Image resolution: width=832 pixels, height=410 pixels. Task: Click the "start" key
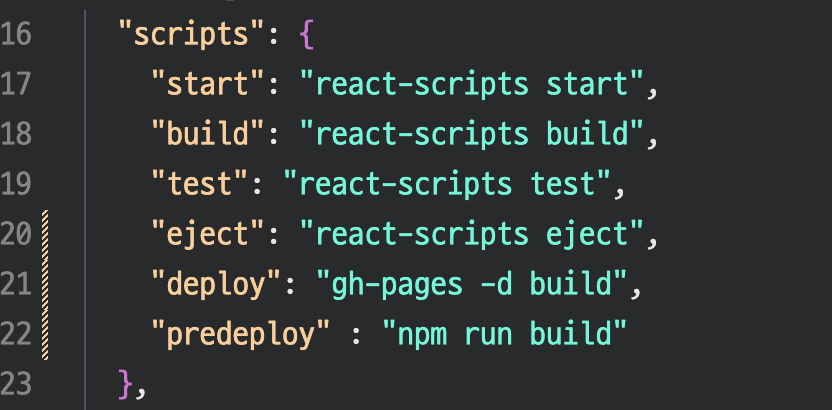coord(207,85)
